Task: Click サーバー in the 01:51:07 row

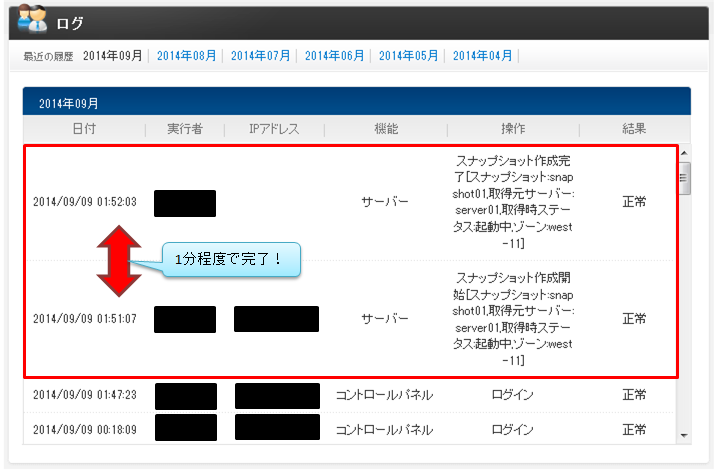Action: point(385,319)
